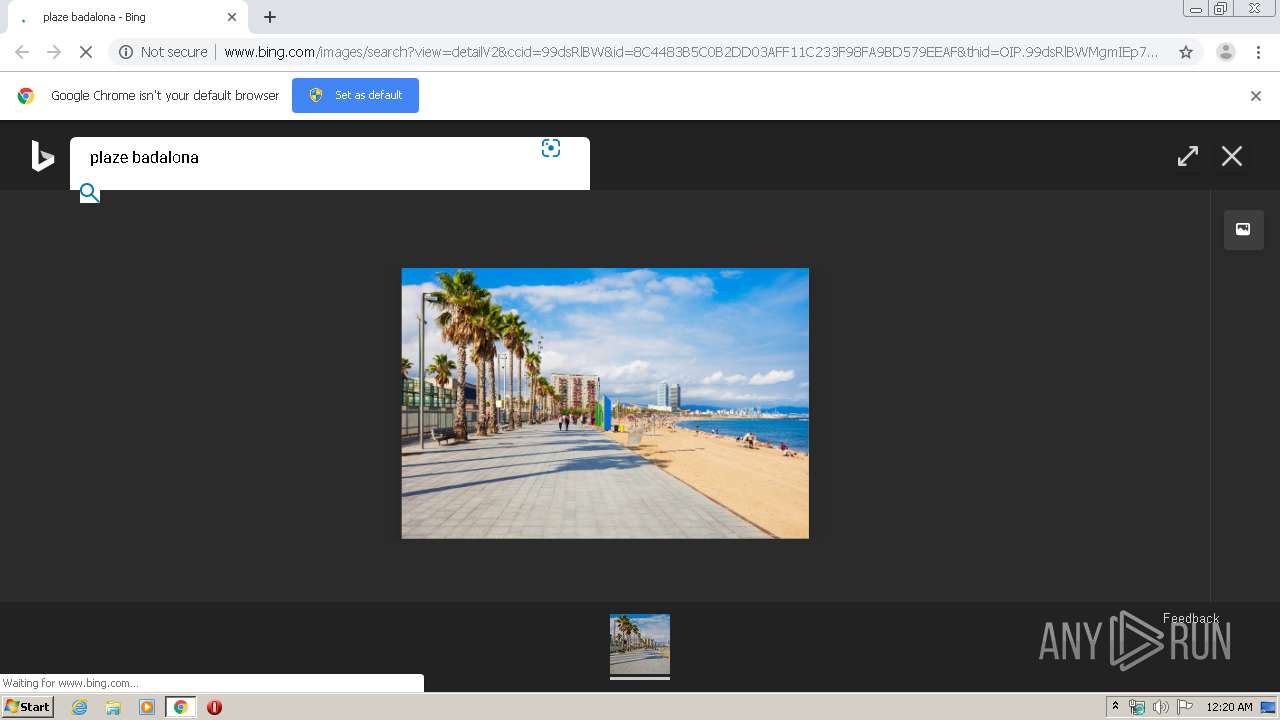The width and height of the screenshot is (1280, 720).
Task: Close the Bing image detail view
Action: click(x=1232, y=156)
